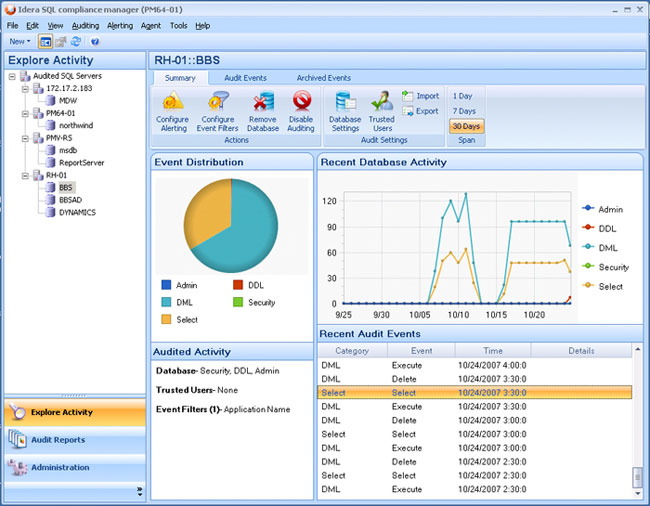Viewport: 650px width, 506px height.
Task: Open the Audit Reports navigation pane
Action: [x=75, y=440]
